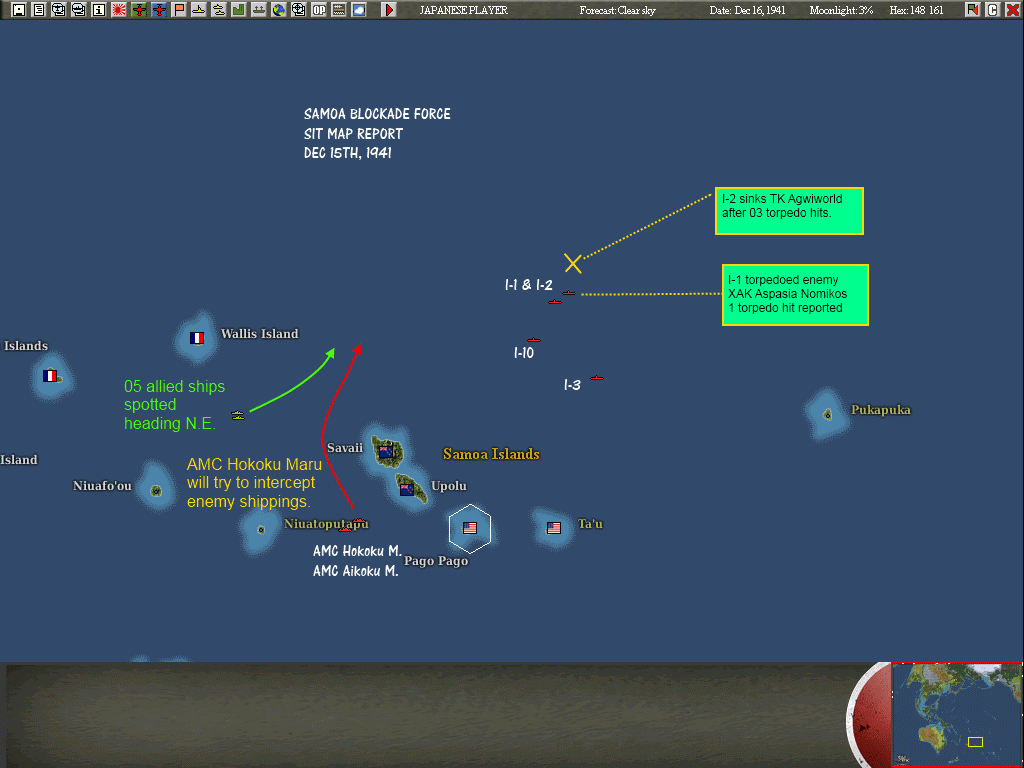Viewport: 1024px width, 768px height.
Task: Click the keyboard-like toolbar icon
Action: [x=339, y=10]
